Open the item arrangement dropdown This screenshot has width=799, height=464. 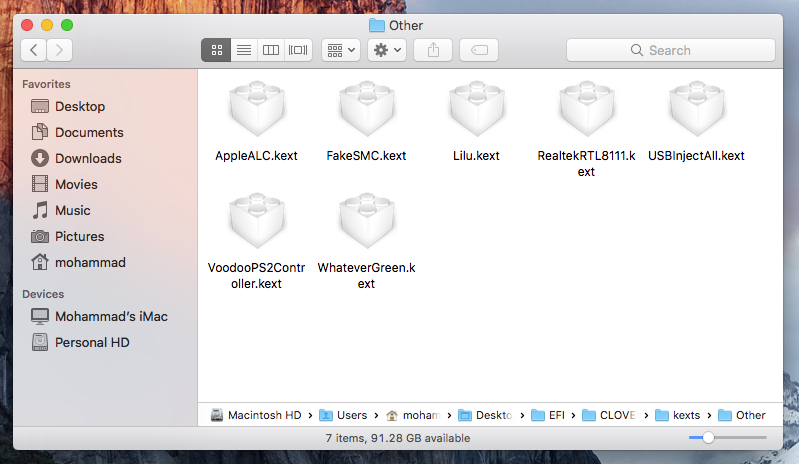pyautogui.click(x=341, y=50)
